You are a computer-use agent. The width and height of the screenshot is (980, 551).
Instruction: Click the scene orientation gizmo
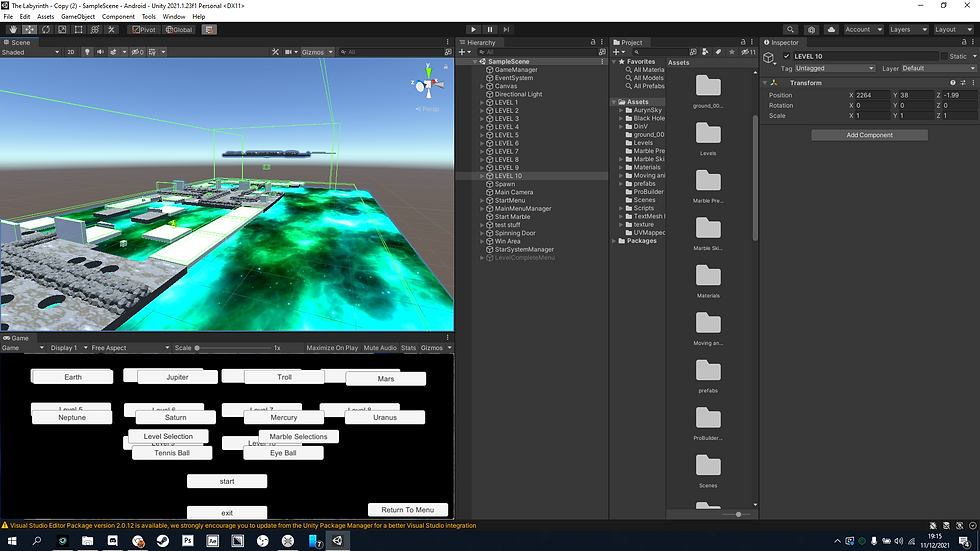[428, 84]
